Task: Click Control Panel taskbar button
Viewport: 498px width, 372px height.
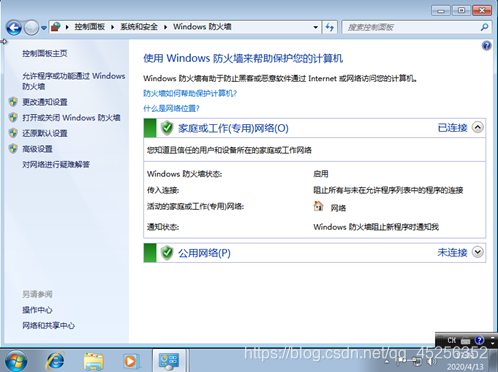Action: click(x=169, y=361)
